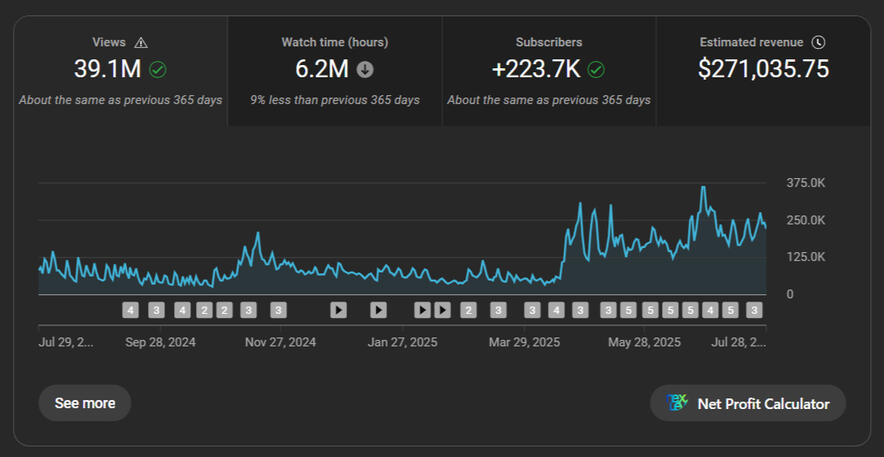Click the clock icon next to Estimated revenue
Viewport: 884px width, 457px height.
(818, 43)
